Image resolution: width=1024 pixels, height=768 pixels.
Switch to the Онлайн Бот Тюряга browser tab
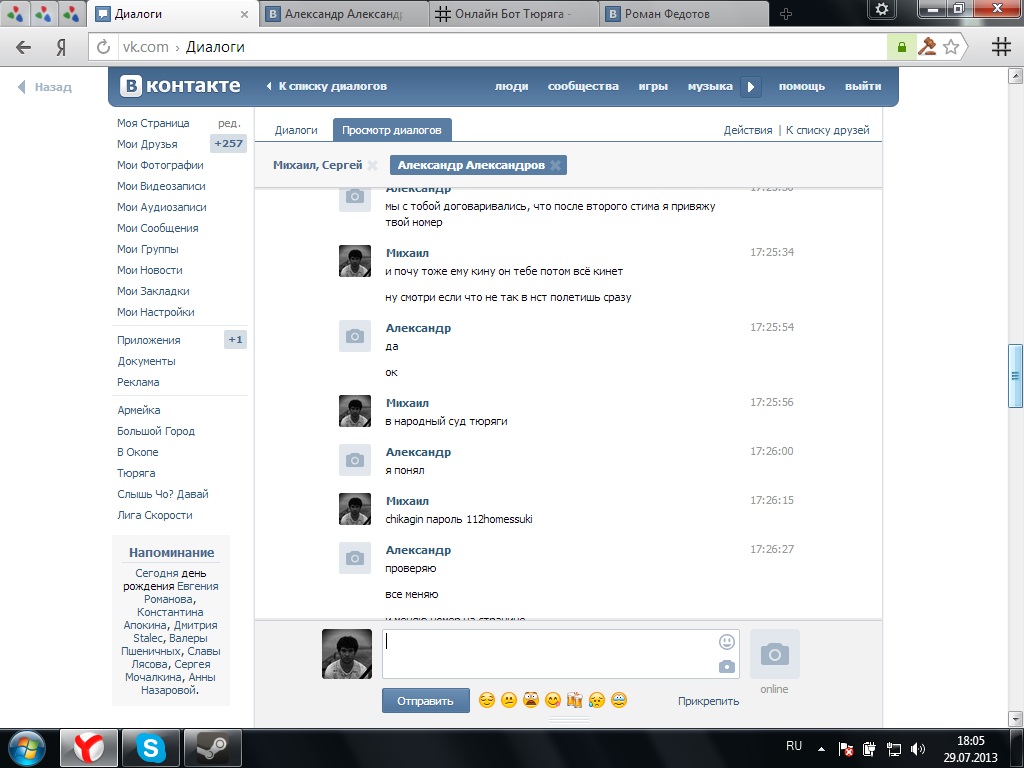515,14
